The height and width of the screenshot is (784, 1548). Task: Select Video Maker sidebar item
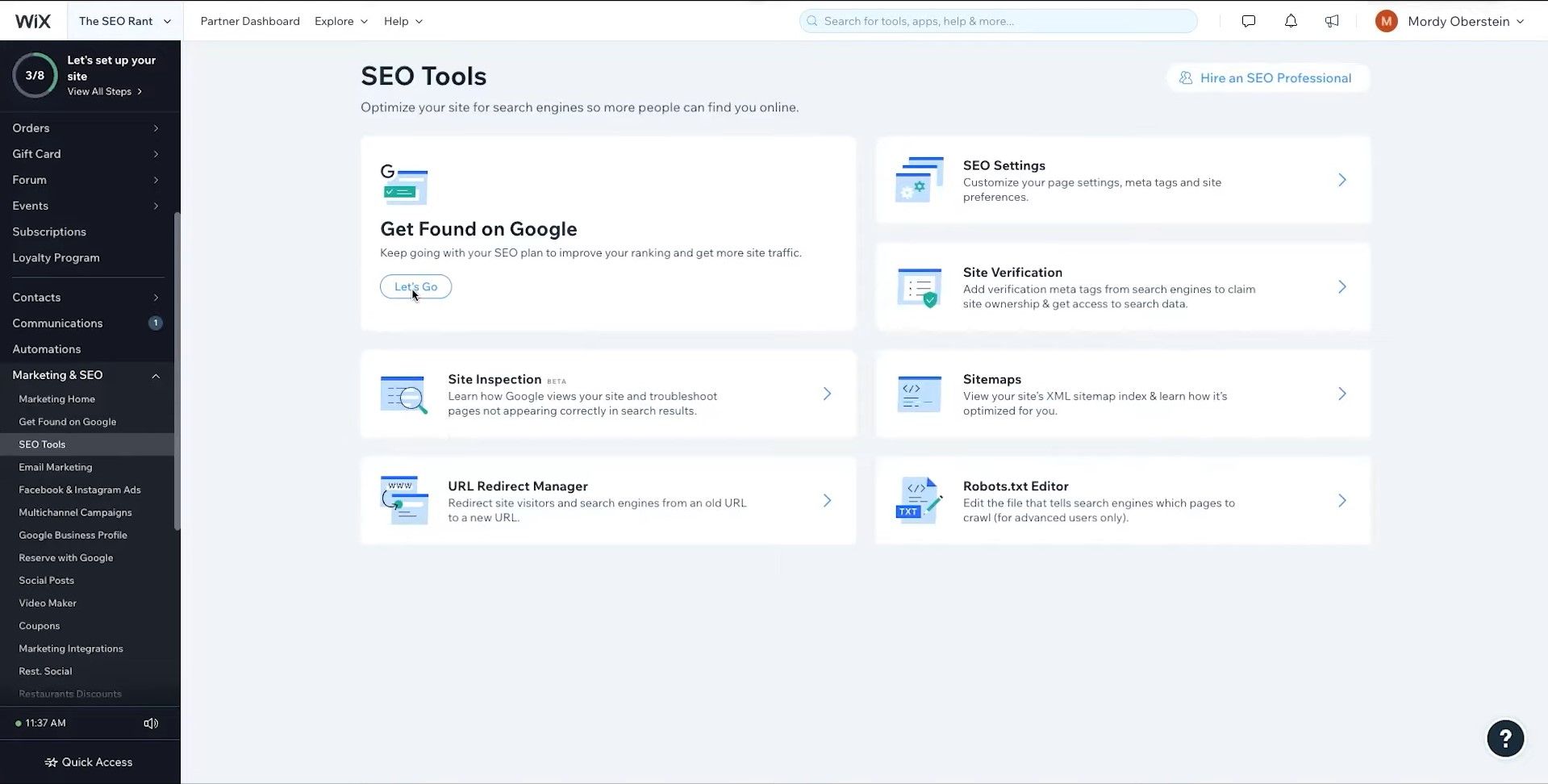pyautogui.click(x=48, y=603)
